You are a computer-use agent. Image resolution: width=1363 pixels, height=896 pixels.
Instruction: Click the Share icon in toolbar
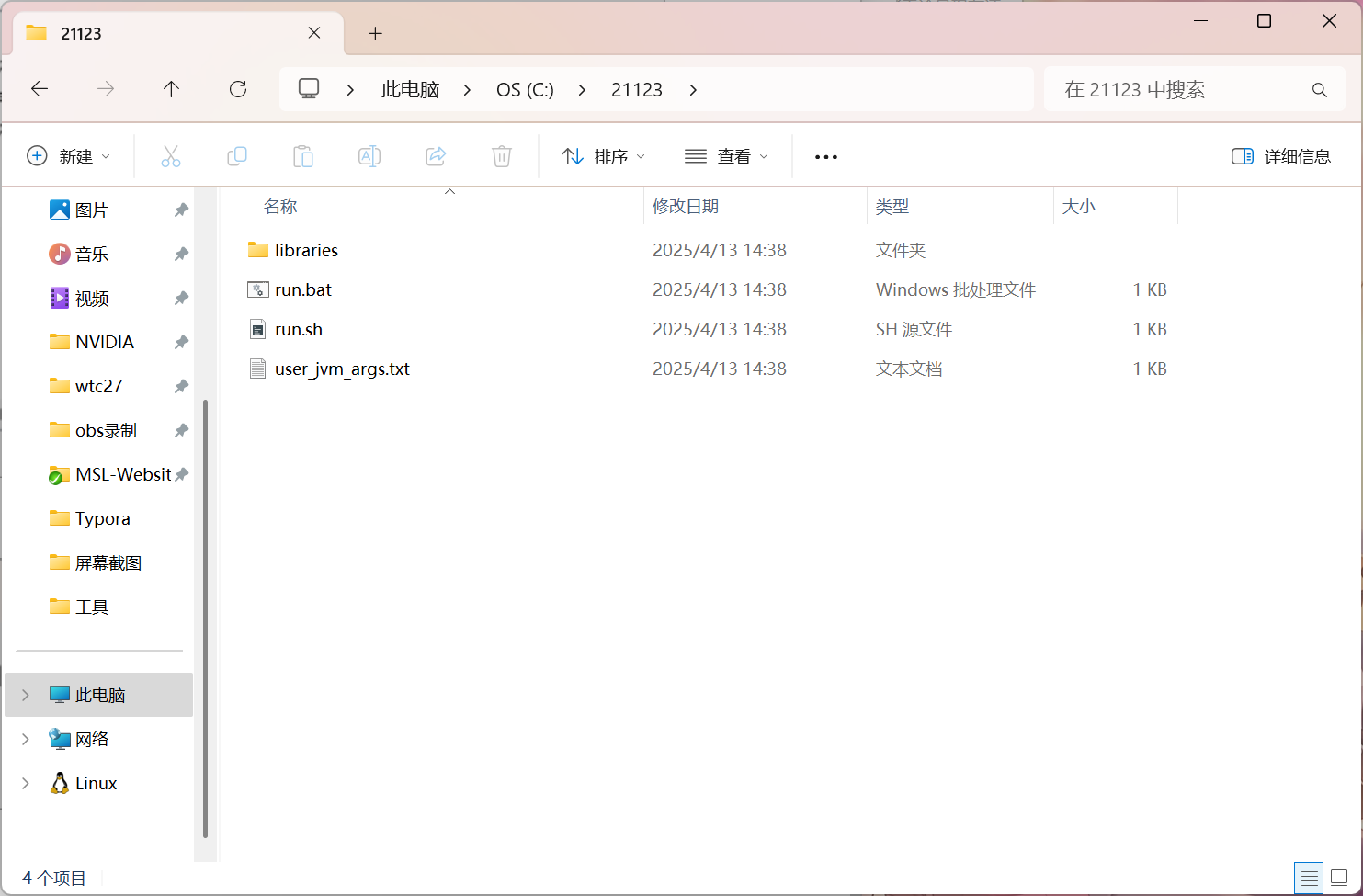(436, 156)
